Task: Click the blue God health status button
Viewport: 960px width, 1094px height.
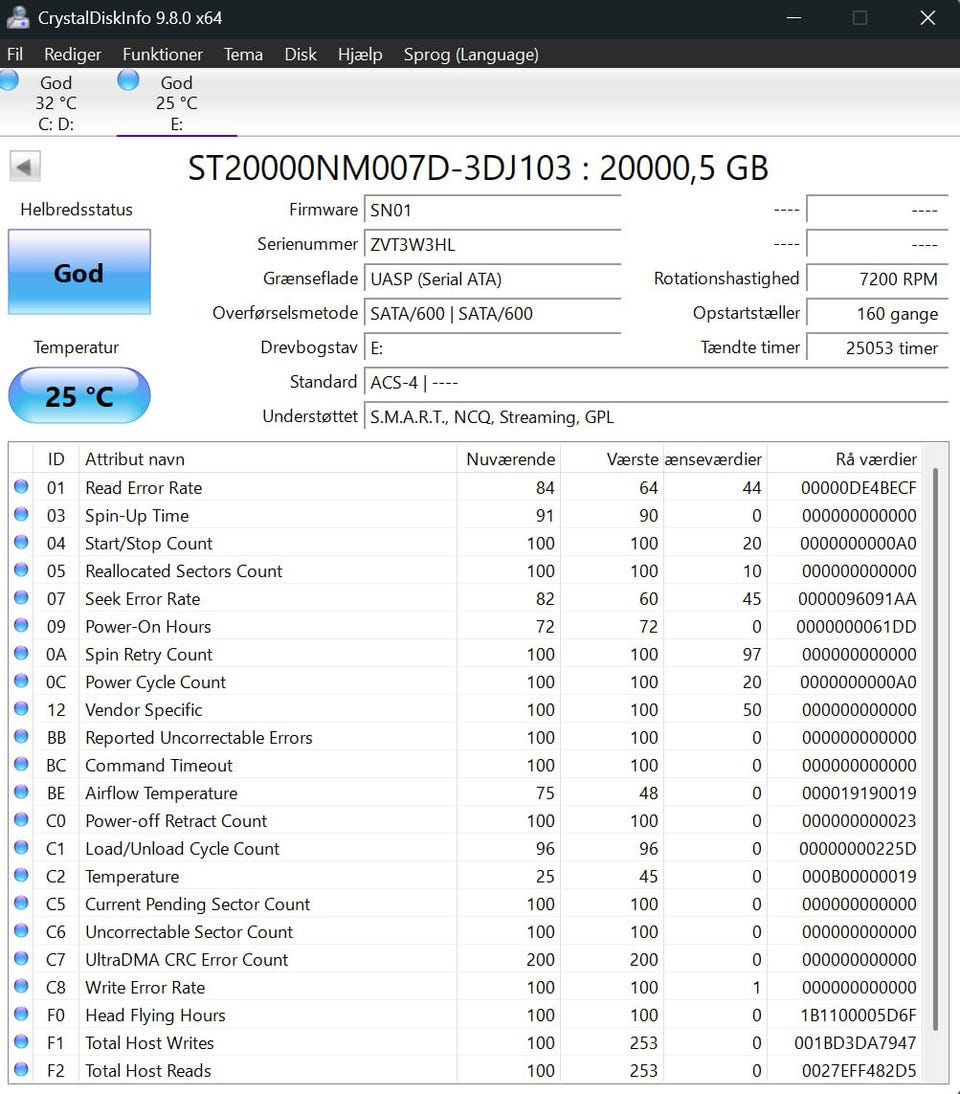Action: (x=79, y=273)
